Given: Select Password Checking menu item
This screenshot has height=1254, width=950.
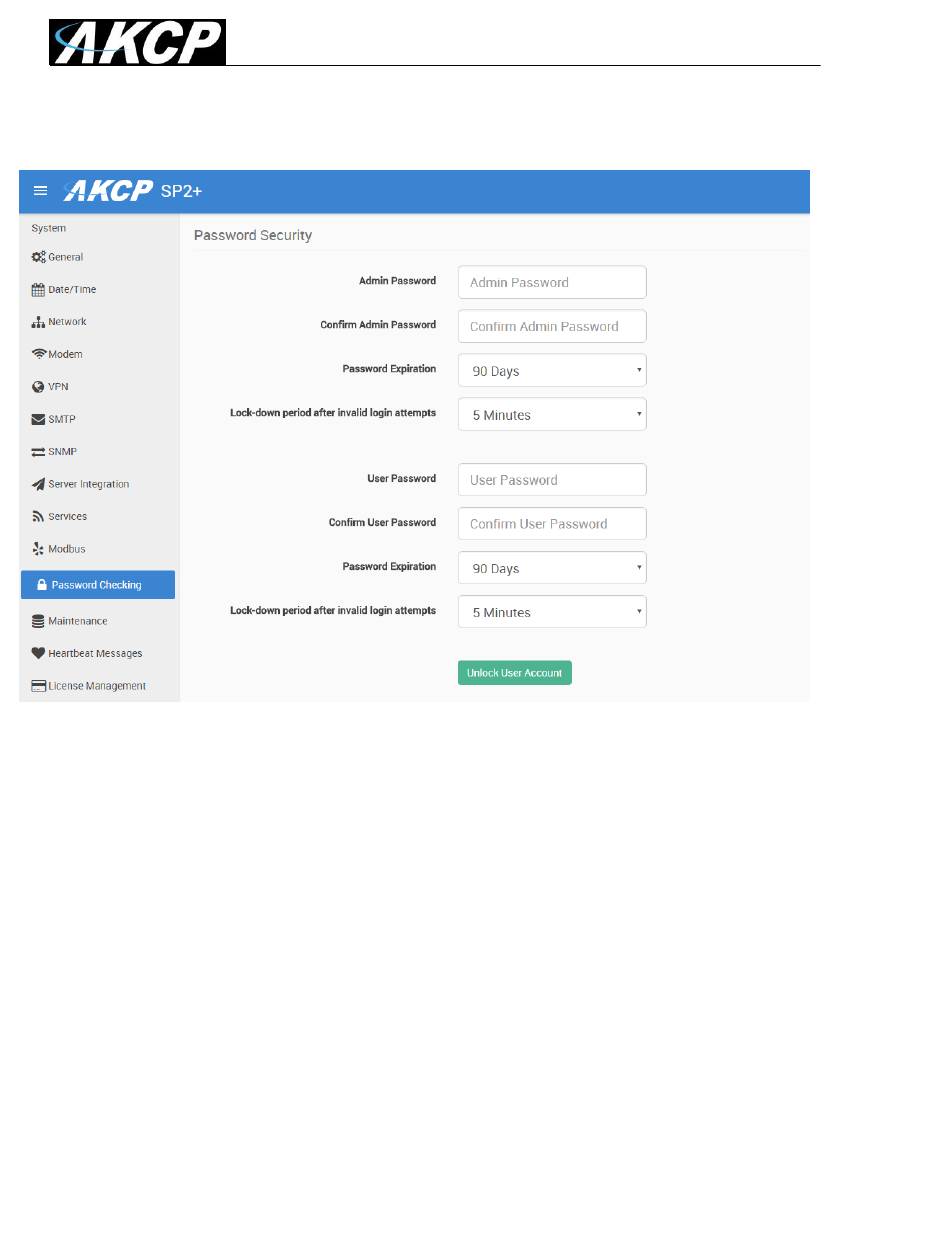Looking at the screenshot, I should click(x=98, y=585).
